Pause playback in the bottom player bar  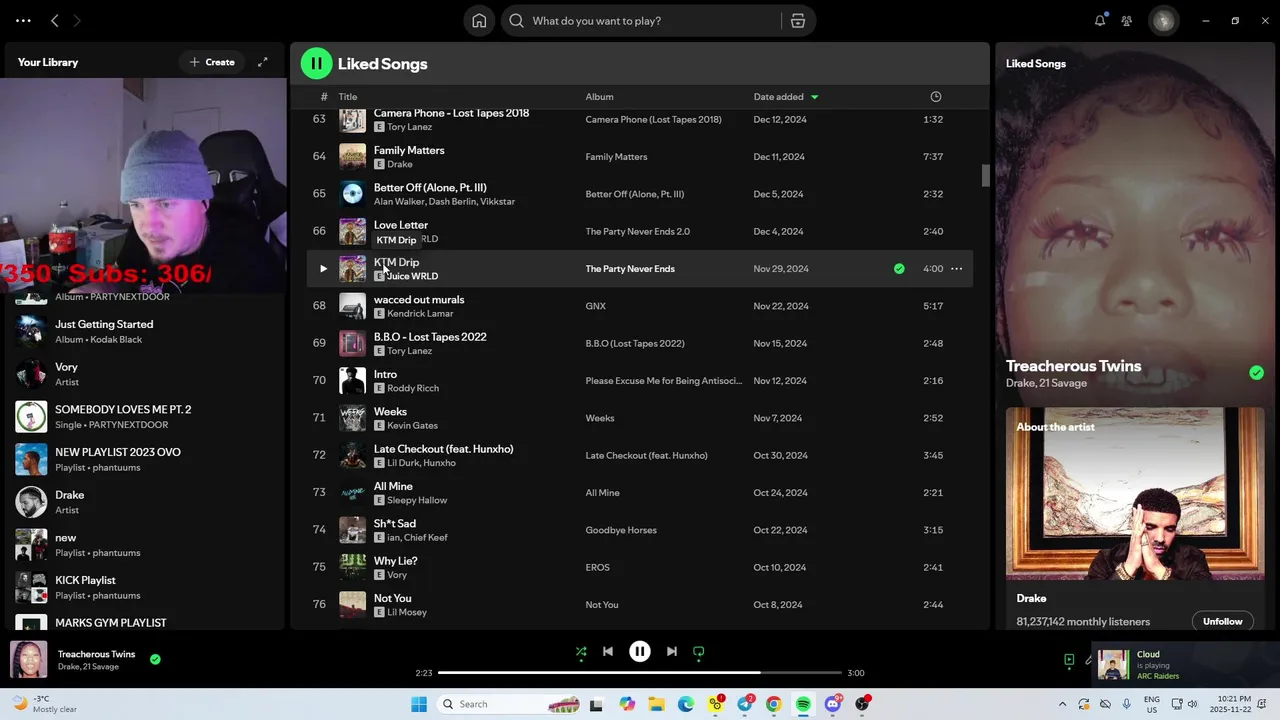point(640,651)
